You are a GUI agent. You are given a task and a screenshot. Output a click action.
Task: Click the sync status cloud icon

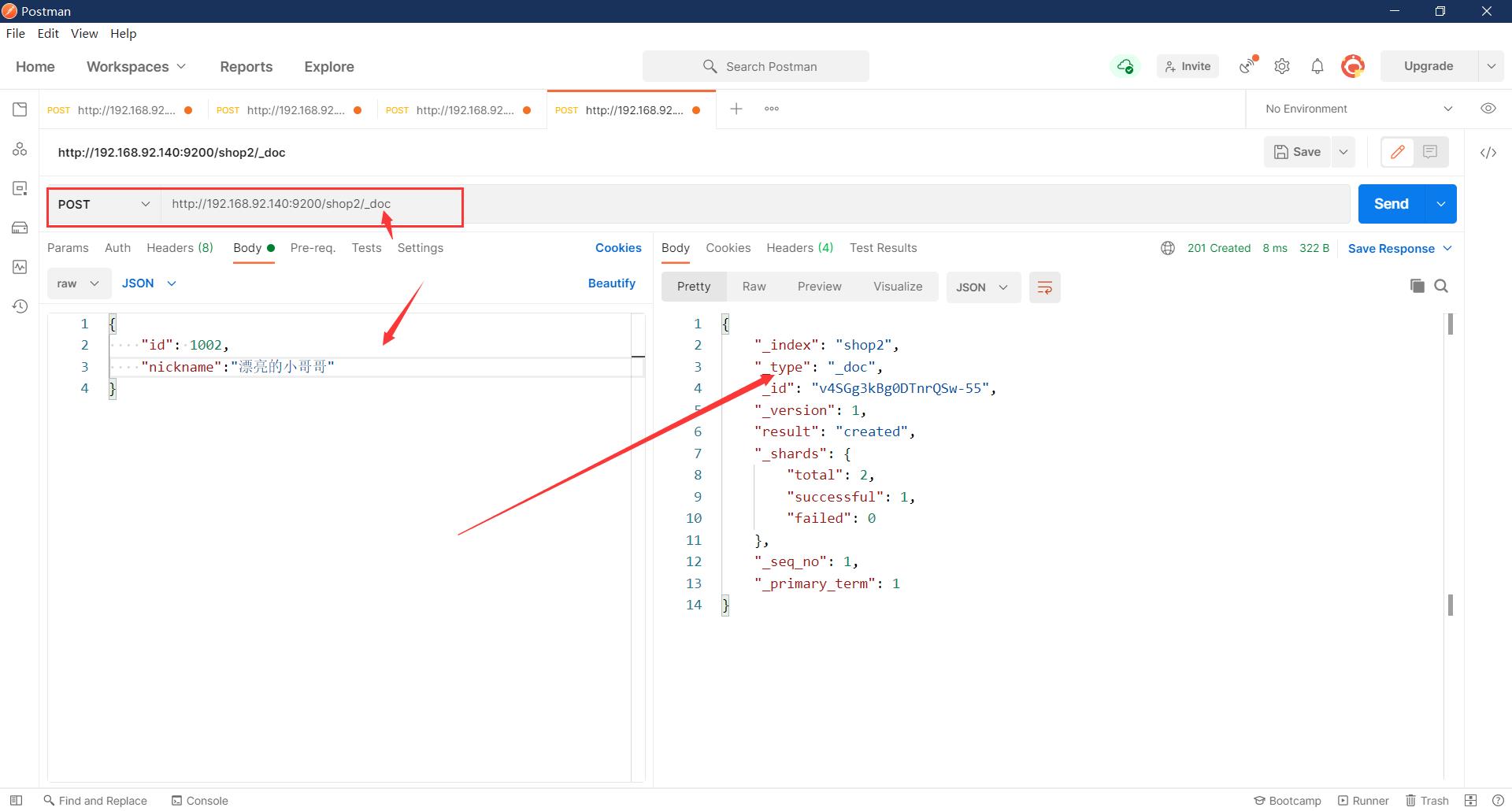pyautogui.click(x=1125, y=66)
